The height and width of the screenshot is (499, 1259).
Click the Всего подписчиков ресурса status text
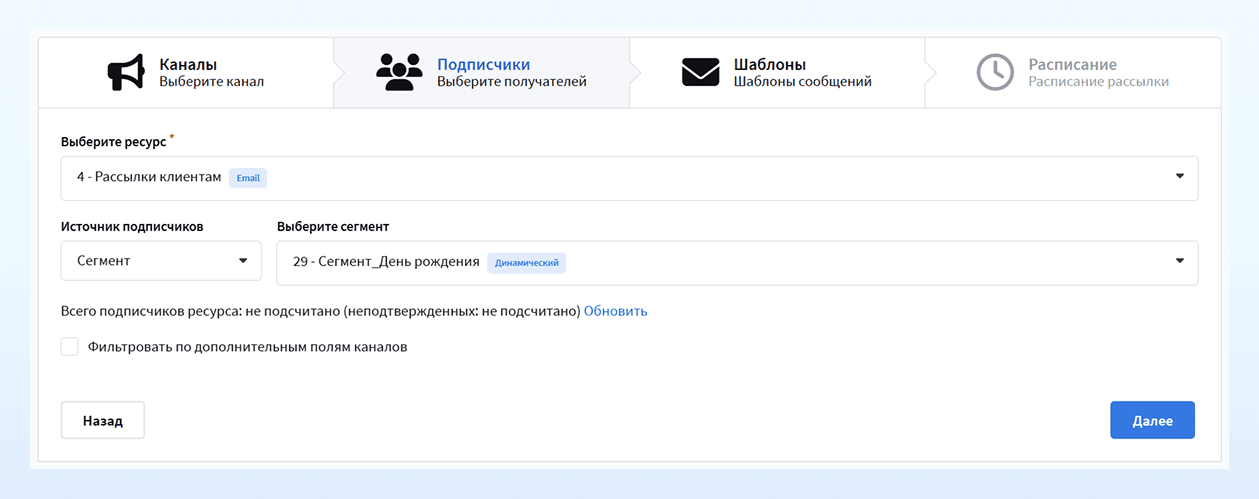(320, 311)
